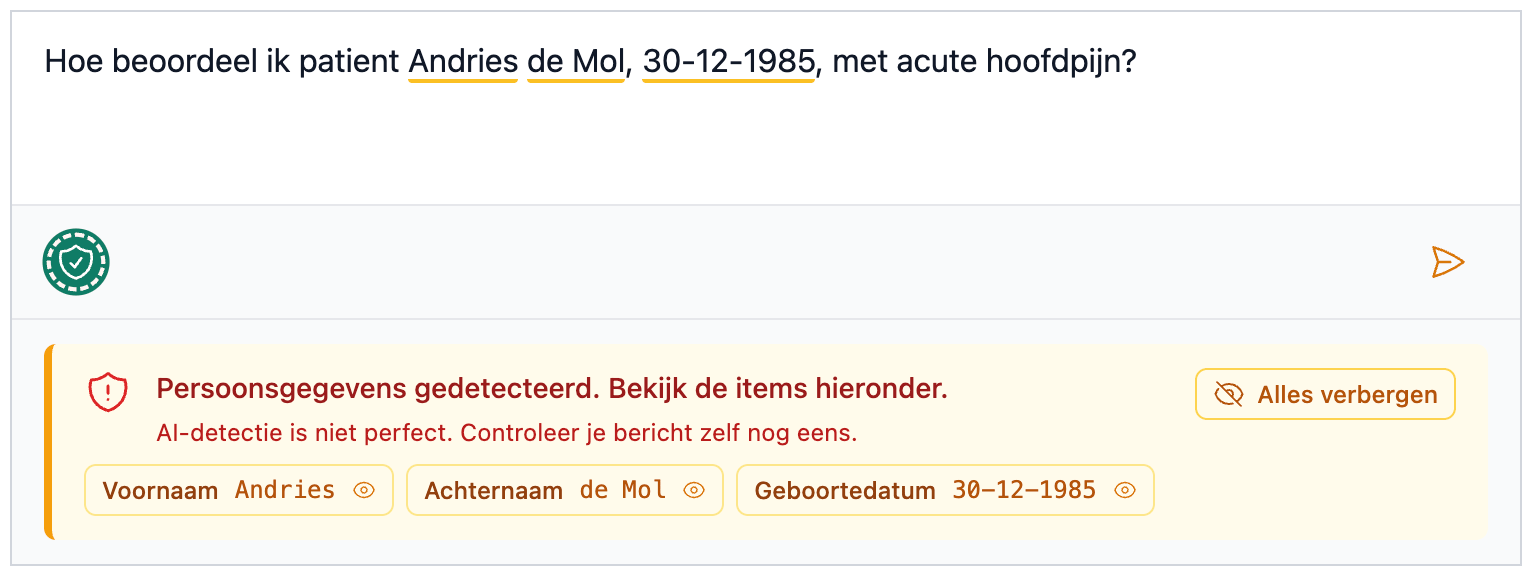
Task: Click the highlighted "Andries" in the question
Action: click(x=462, y=61)
